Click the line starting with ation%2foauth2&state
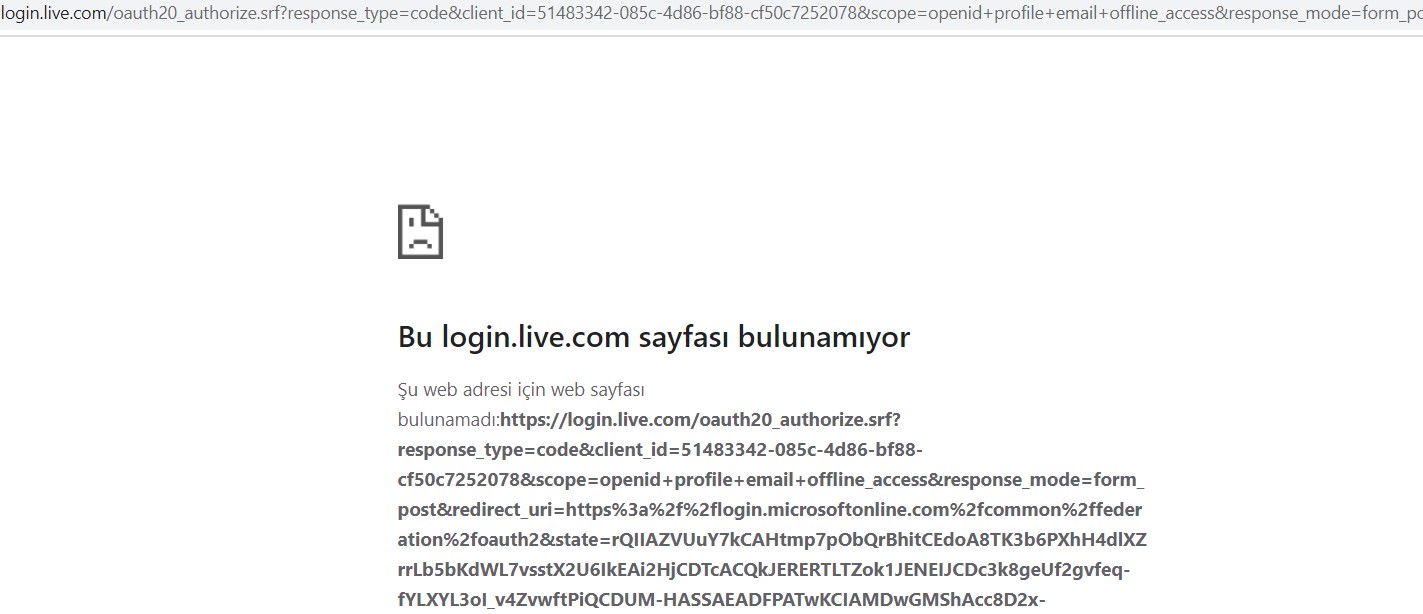Viewport: 1423px width, 614px height. point(772,540)
